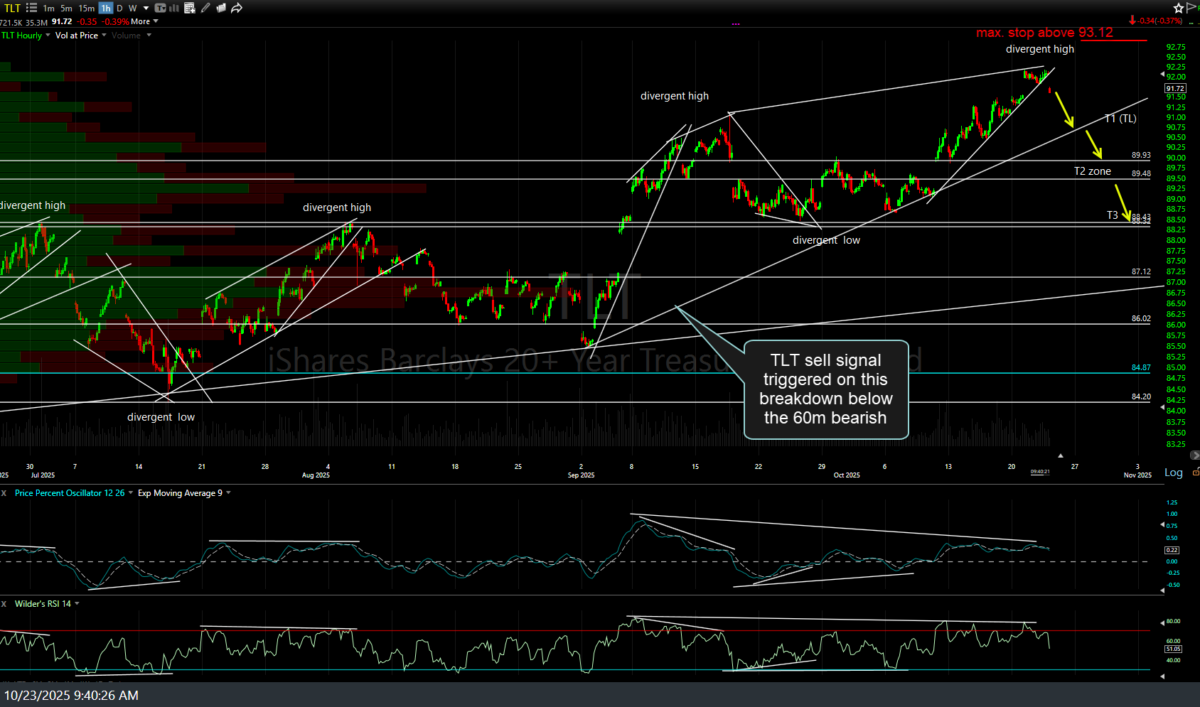Image resolution: width=1200 pixels, height=707 pixels.
Task: Click the TLT ticker symbol
Action: [x=12, y=7]
